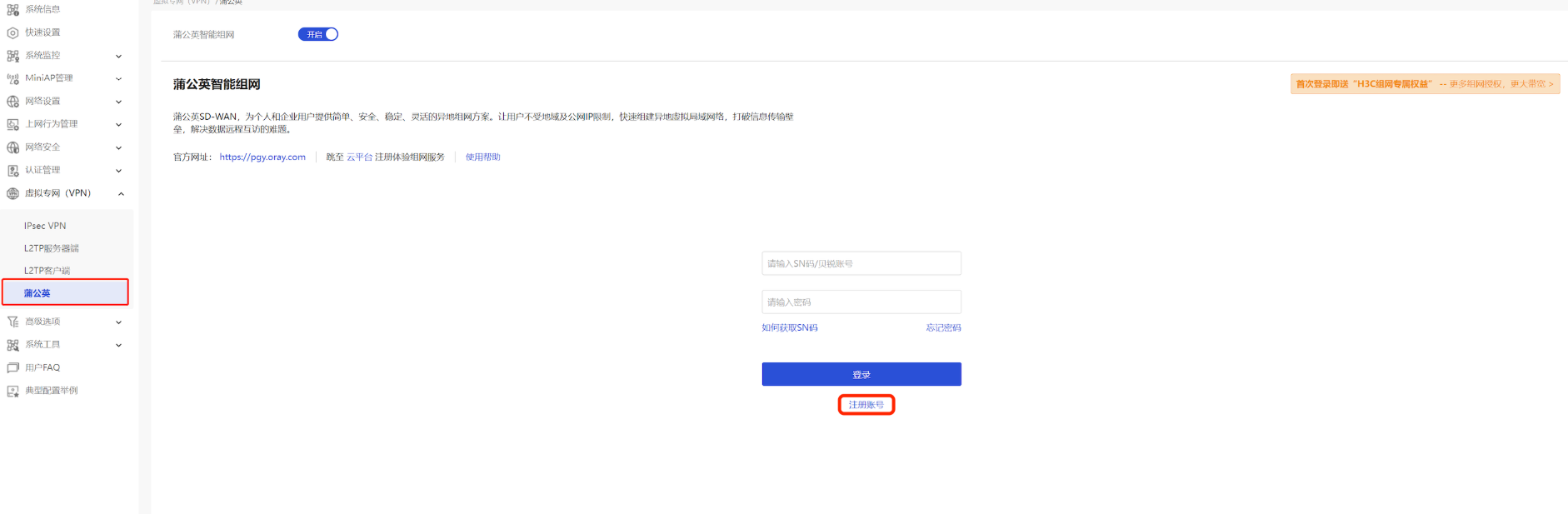The image size is (1568, 514).
Task: Focus the 请输入密码 password field
Action: [861, 302]
